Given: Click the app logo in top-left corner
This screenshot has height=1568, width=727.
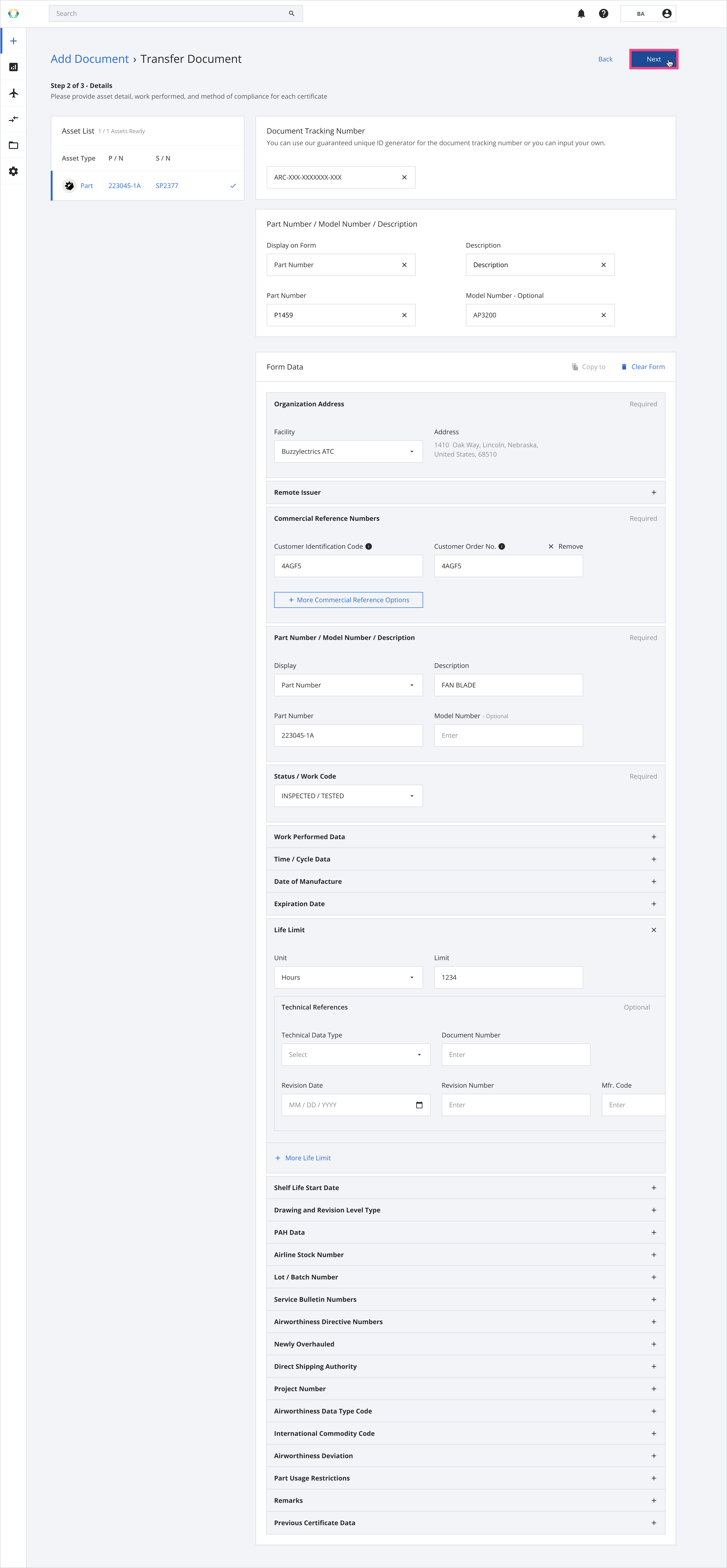Looking at the screenshot, I should (13, 13).
